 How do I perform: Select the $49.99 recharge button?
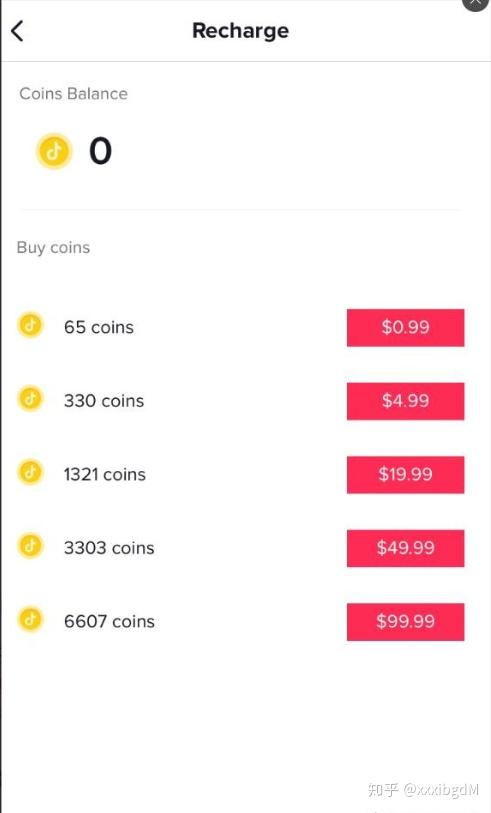[405, 549]
